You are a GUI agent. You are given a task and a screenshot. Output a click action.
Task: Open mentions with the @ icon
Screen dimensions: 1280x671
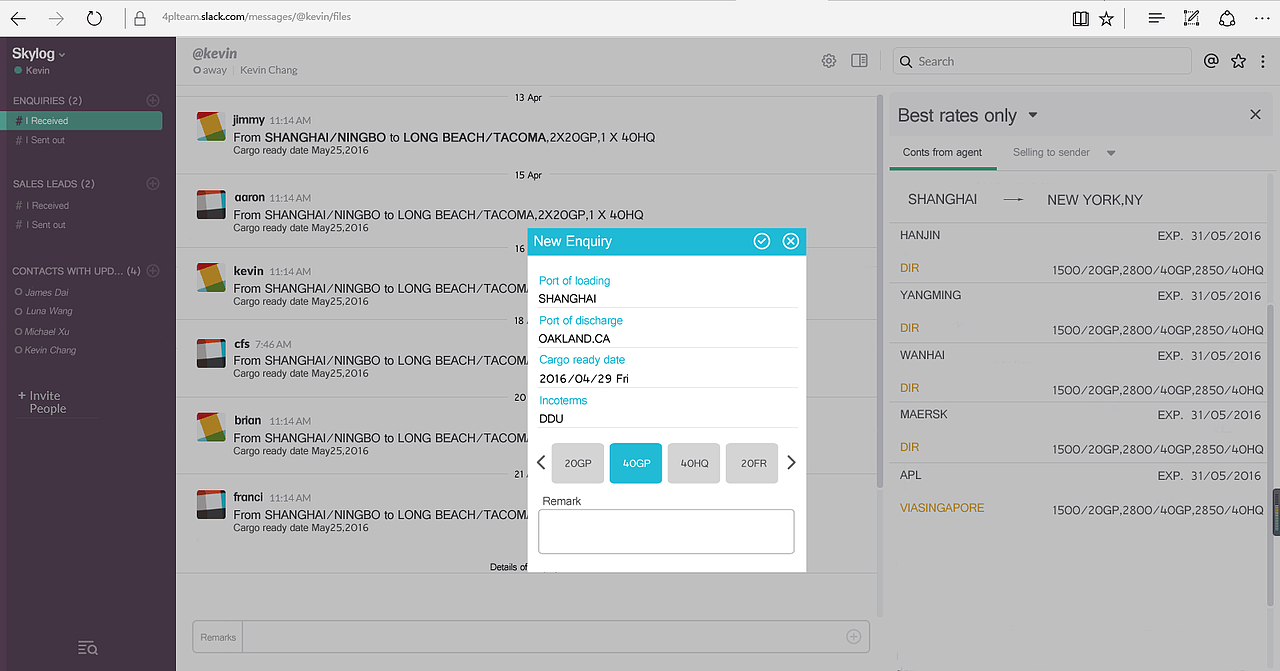(1211, 61)
